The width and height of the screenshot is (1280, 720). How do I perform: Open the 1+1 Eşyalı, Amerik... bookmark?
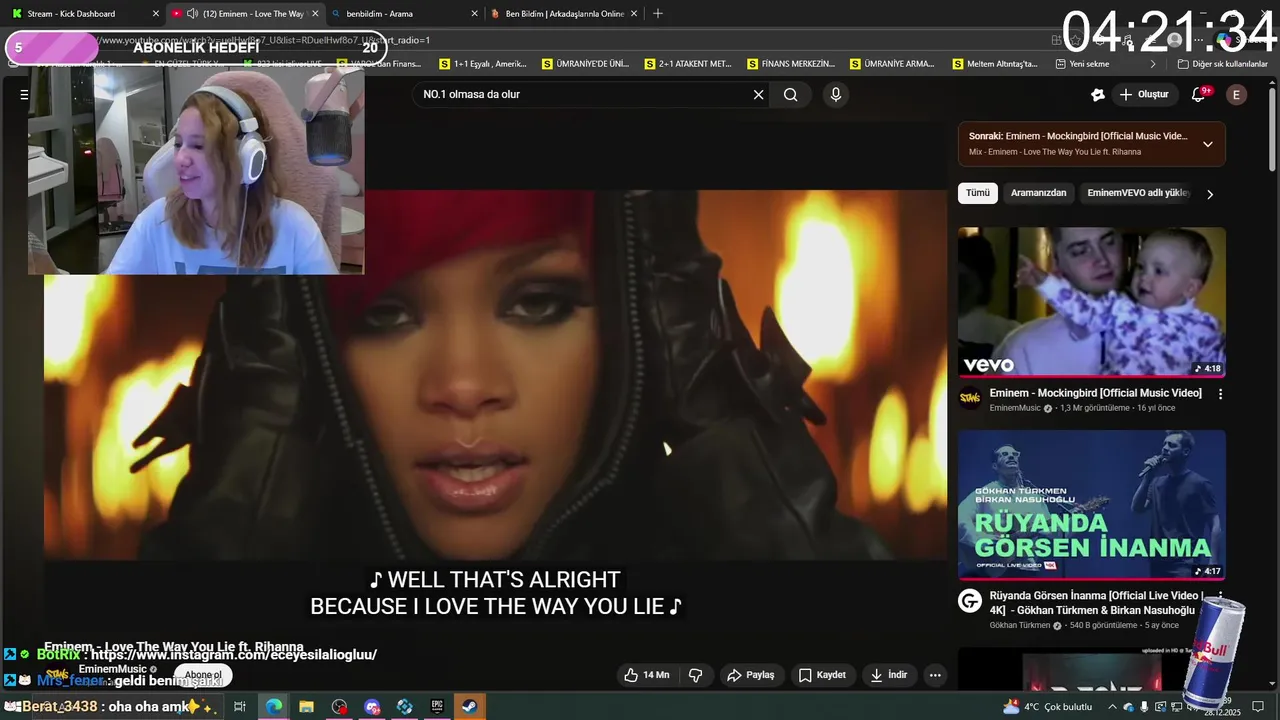tap(482, 64)
